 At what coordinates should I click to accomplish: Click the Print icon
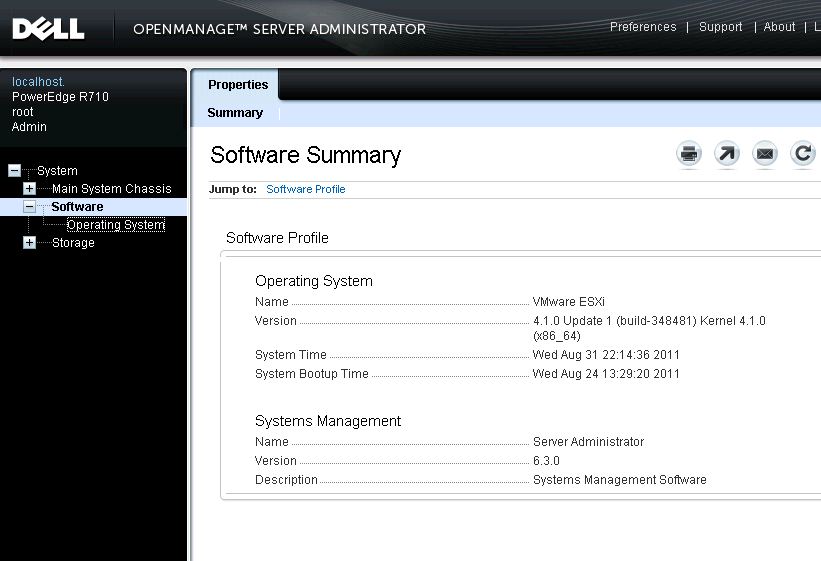[x=689, y=154]
